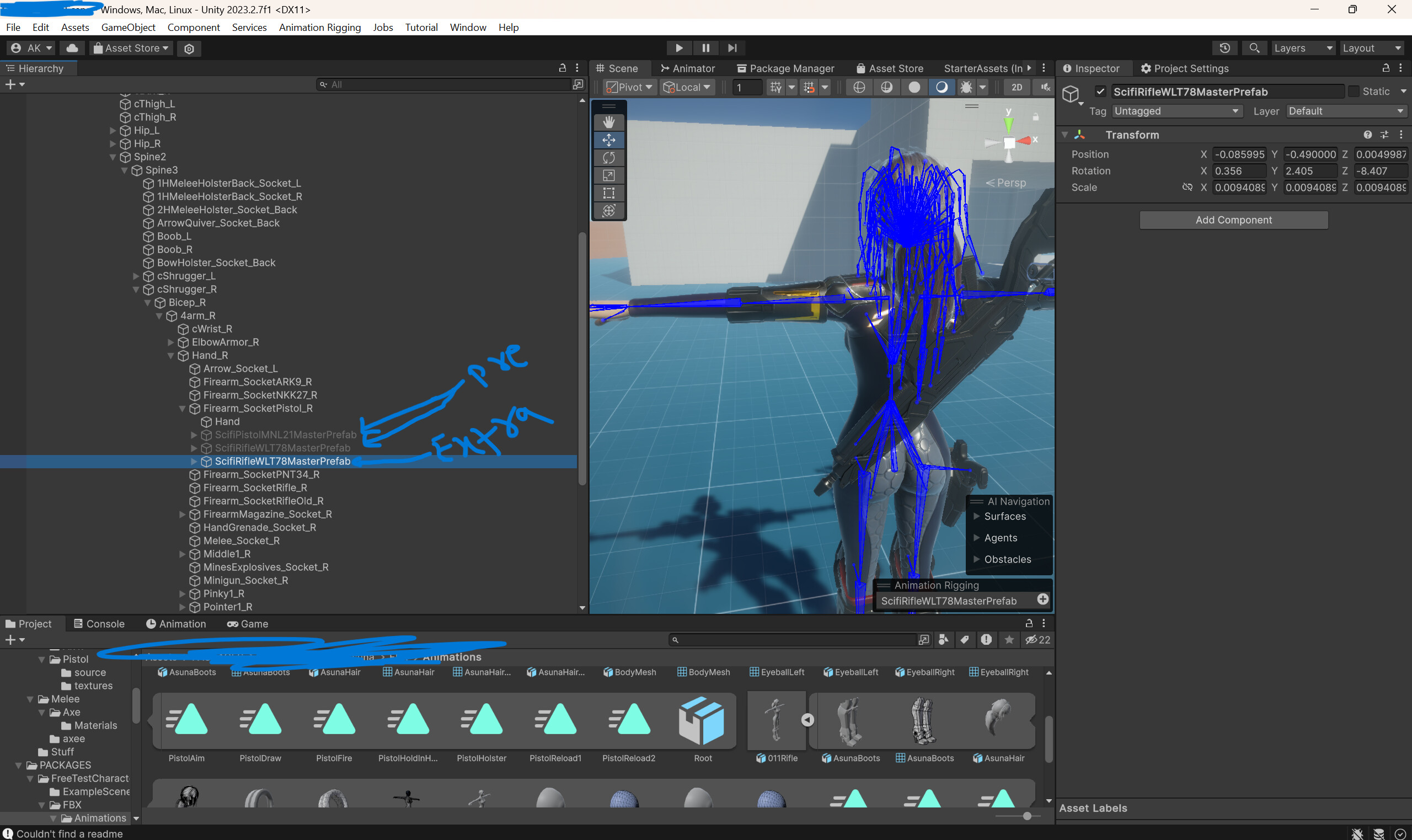This screenshot has width=1412, height=840.
Task: Switch to the Console tab
Action: pyautogui.click(x=99, y=623)
